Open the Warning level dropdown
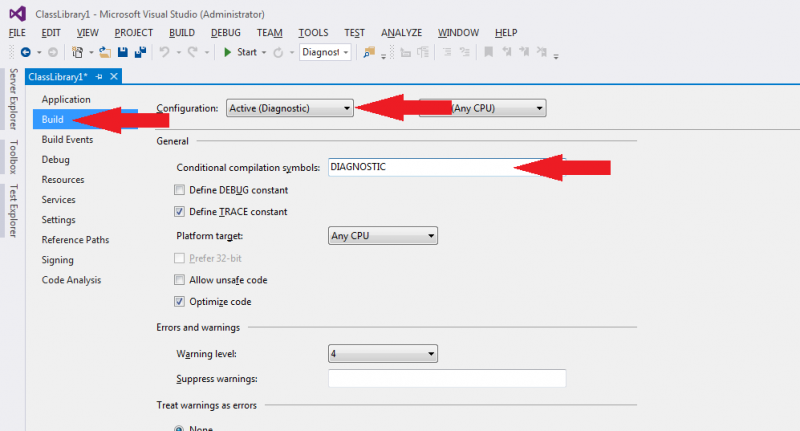800x431 pixels. click(383, 353)
